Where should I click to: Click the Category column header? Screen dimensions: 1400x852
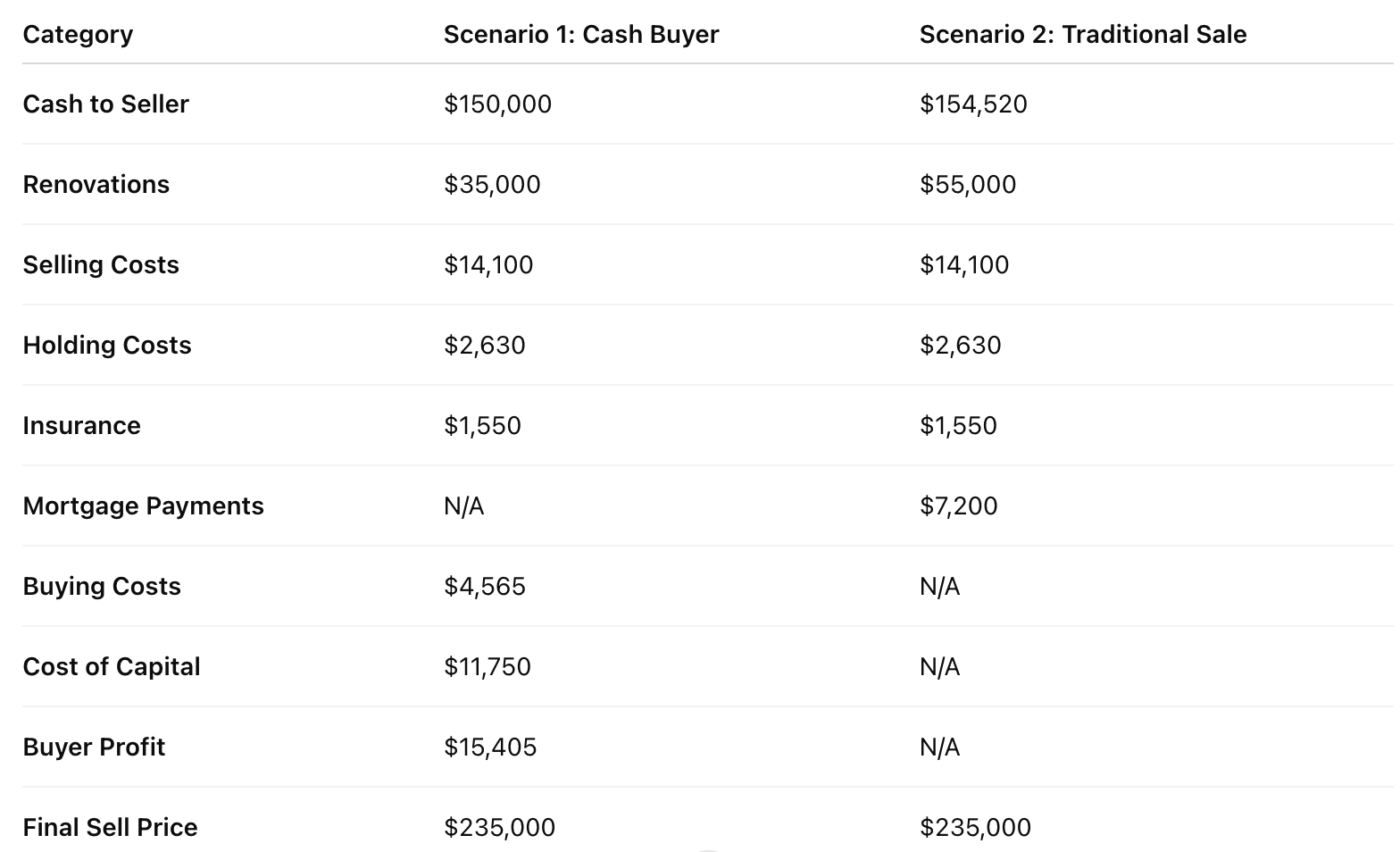pos(78,35)
